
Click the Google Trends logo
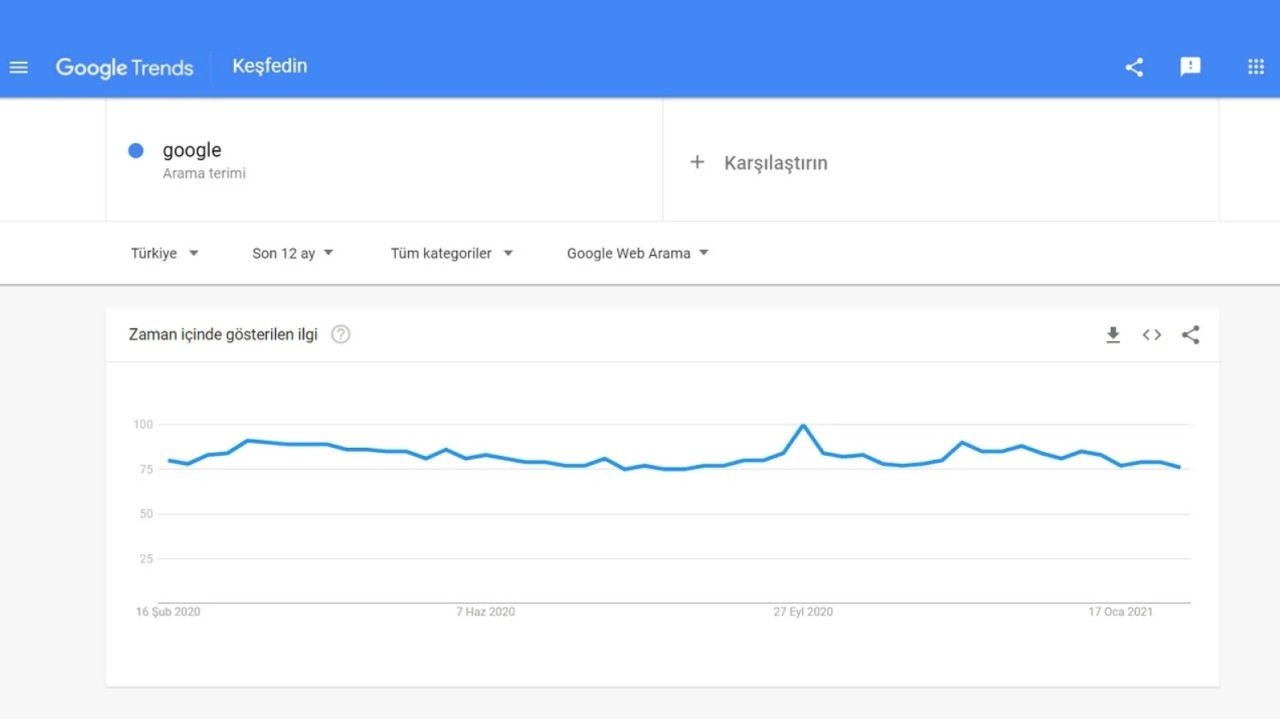[124, 67]
